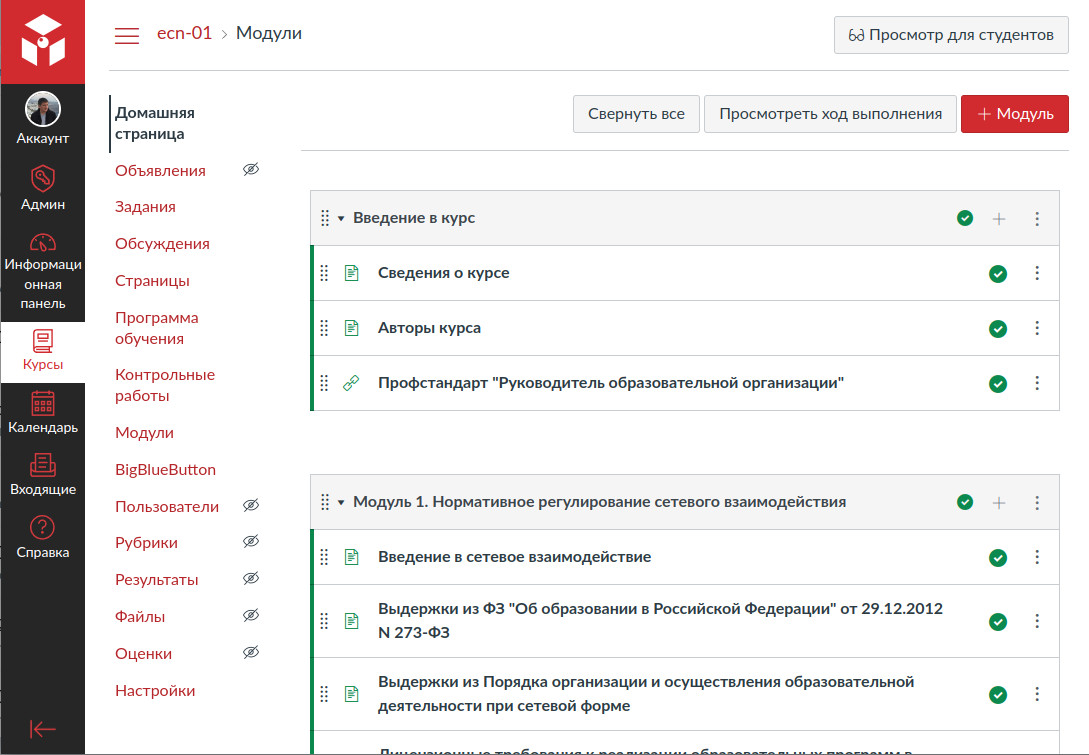Add item to 'Введение в курс' module with plus icon
Viewport: 1089px width, 755px height.
tap(998, 219)
